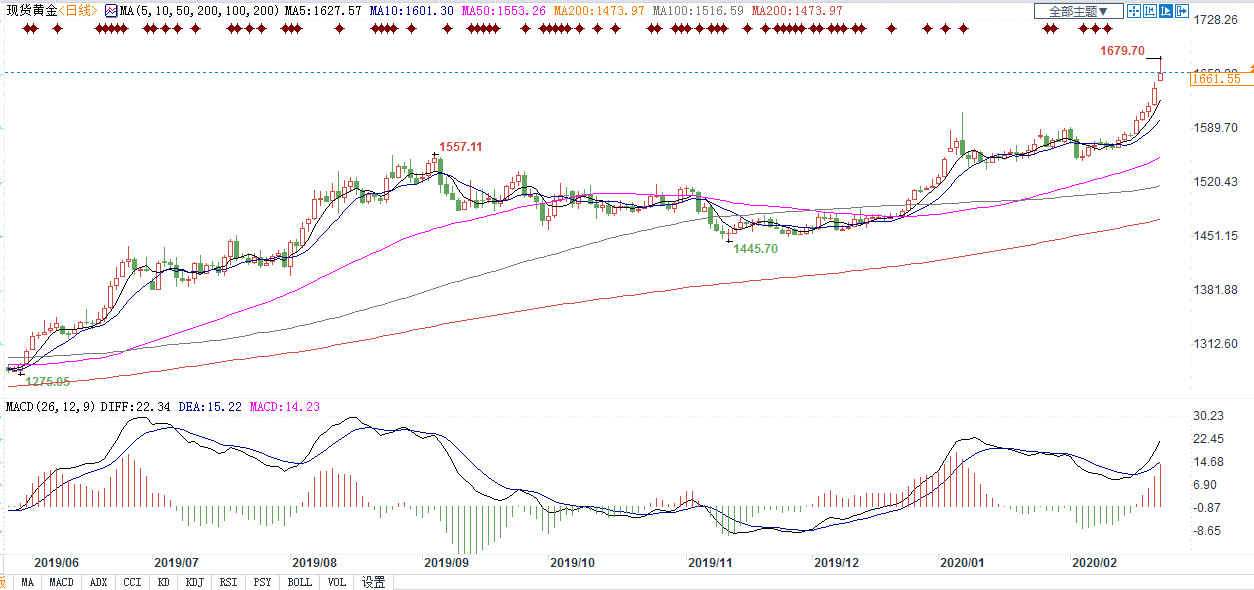Click the 1275.05 low price label
Screen dimensions: 1254x590
48,381
